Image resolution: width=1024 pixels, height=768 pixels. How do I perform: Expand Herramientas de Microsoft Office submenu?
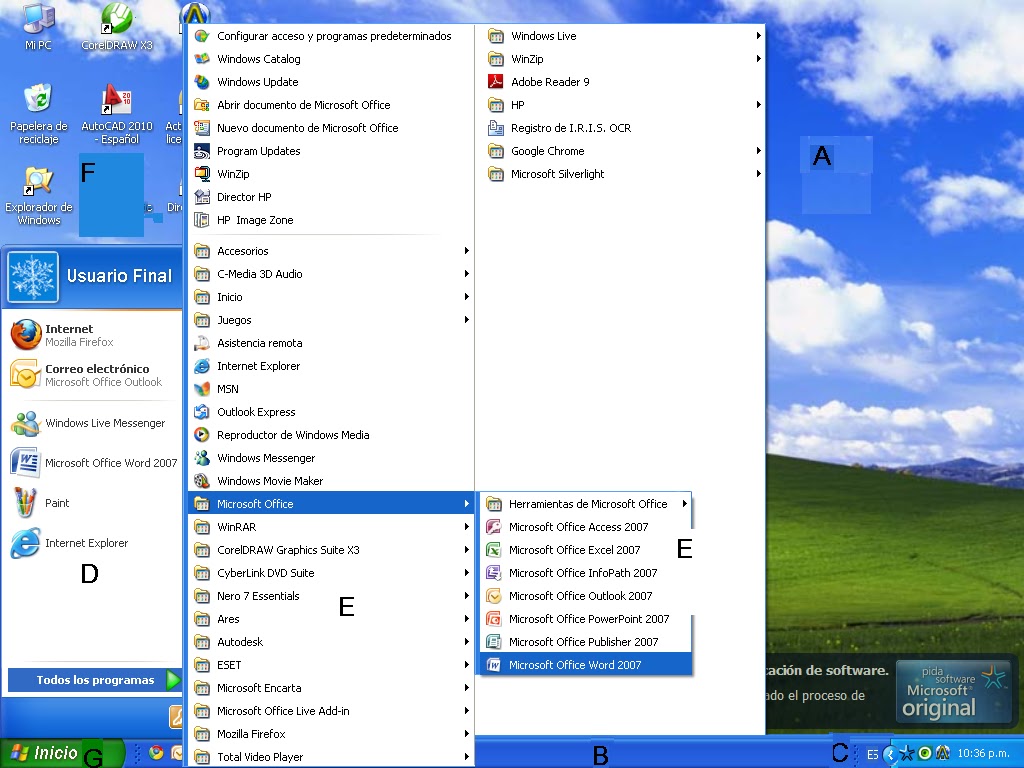tap(586, 504)
